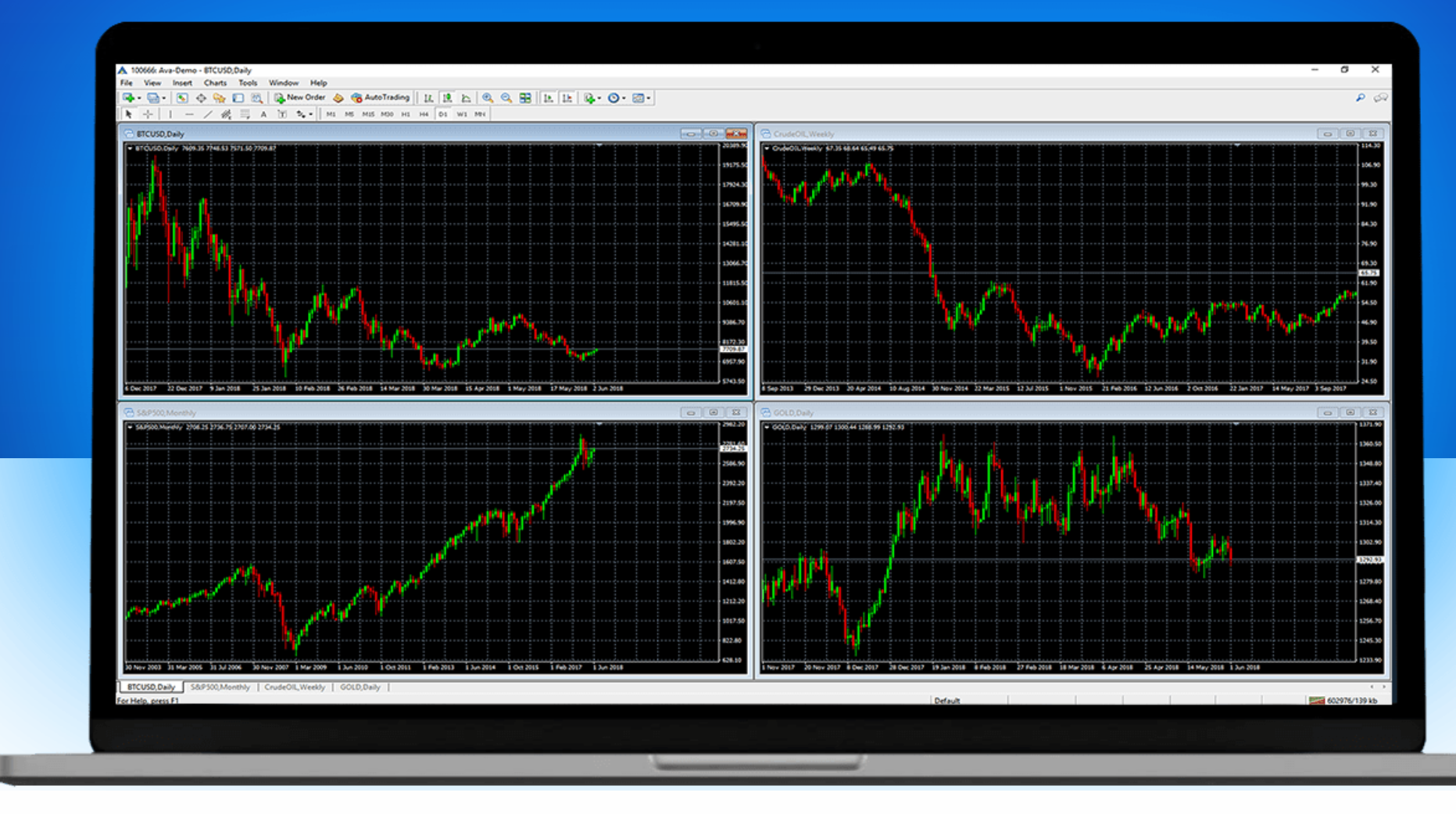Switch to M1 timeframe

coord(331,114)
